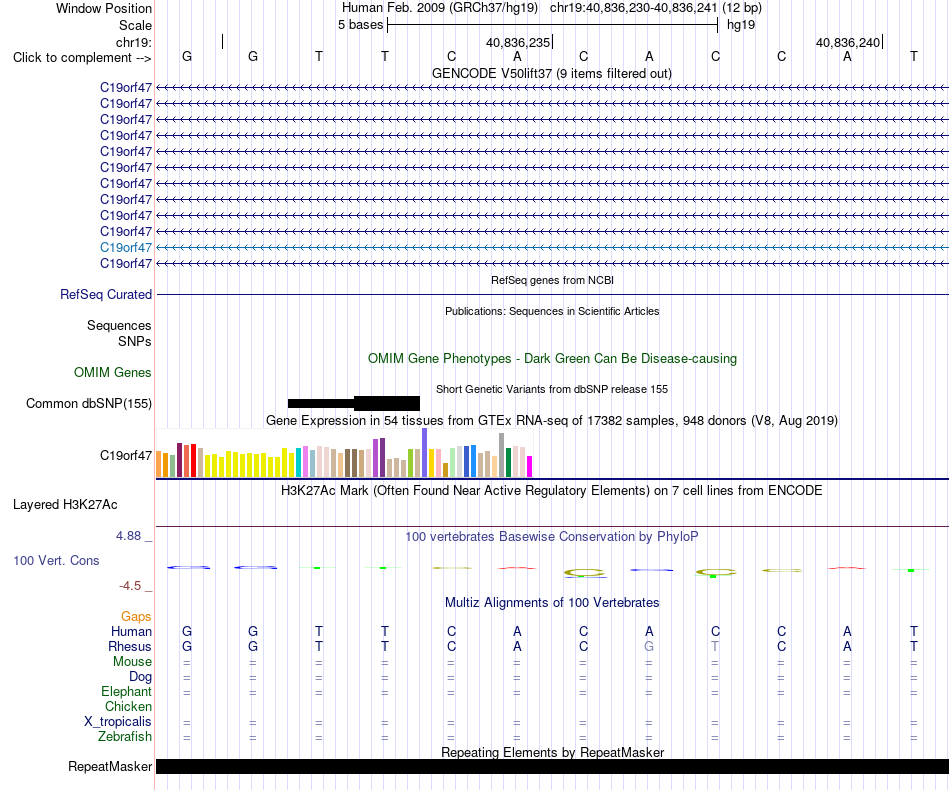Click 'Click to complement -->' to complement bases
This screenshot has width=950, height=790.
pyautogui.click(x=82, y=58)
